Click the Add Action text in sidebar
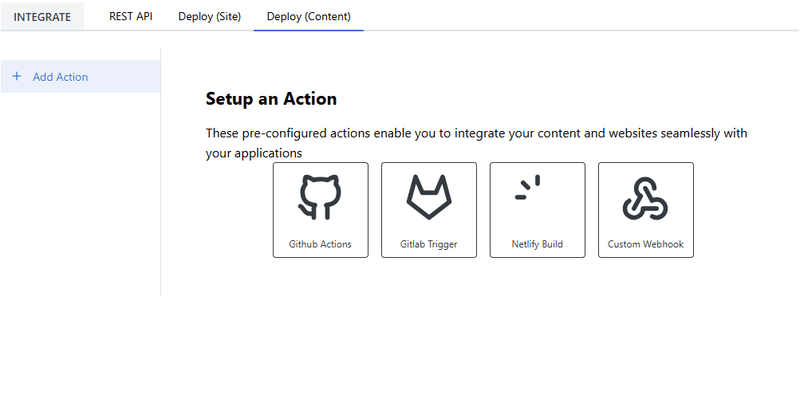The height and width of the screenshot is (412, 800). point(60,77)
